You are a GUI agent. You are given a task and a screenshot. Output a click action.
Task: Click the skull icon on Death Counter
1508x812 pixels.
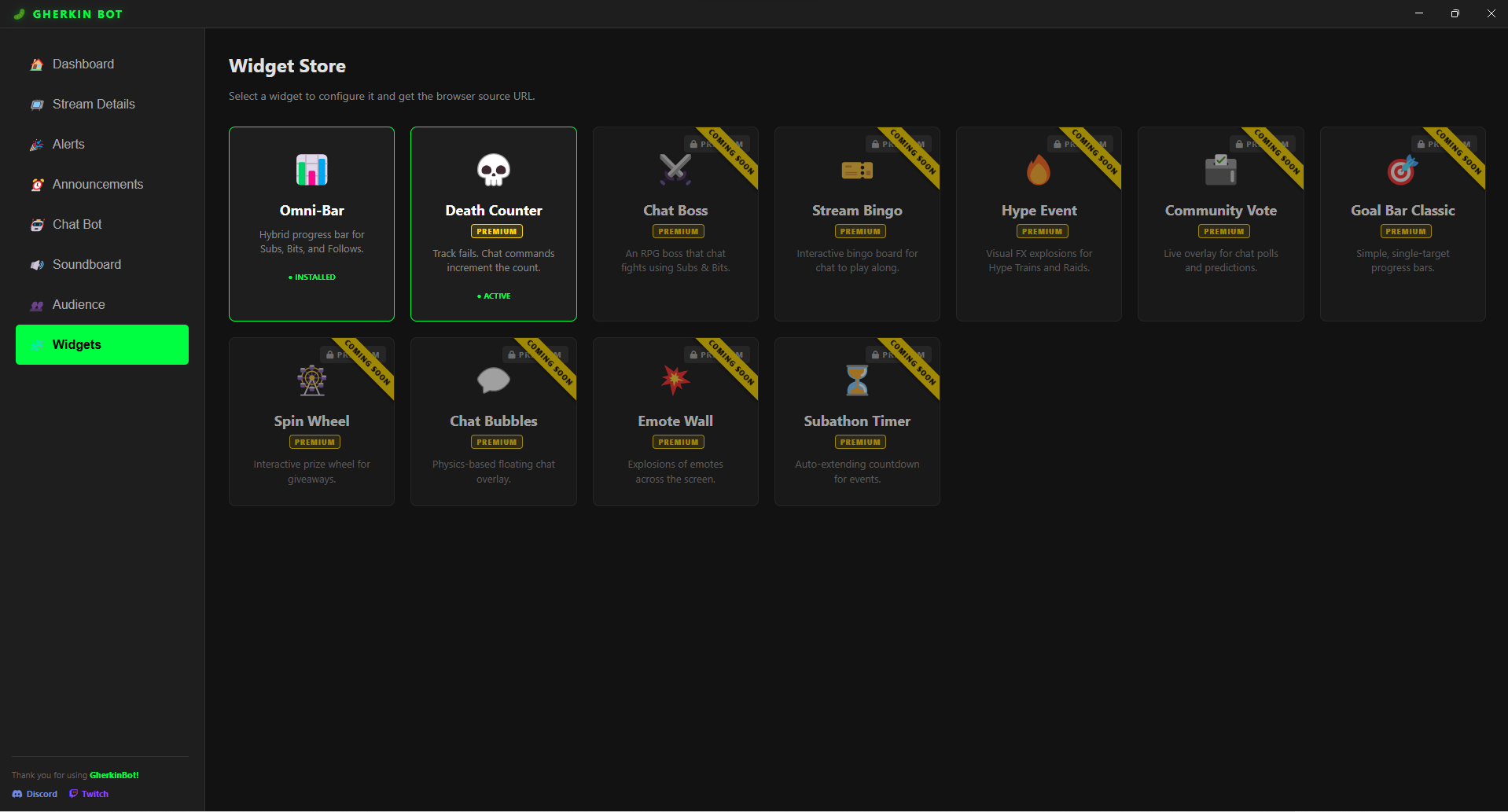[493, 169]
